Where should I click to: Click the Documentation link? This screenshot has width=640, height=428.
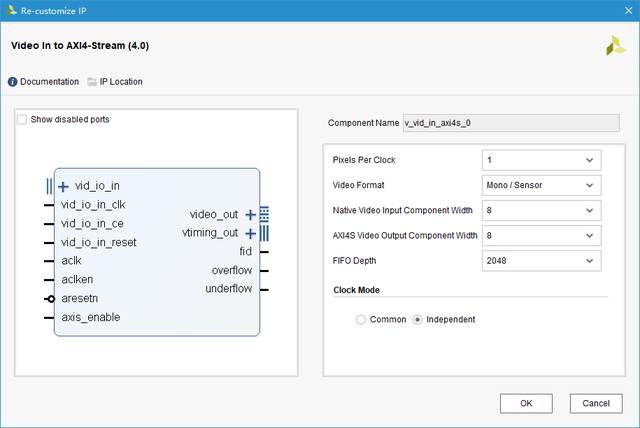49,82
